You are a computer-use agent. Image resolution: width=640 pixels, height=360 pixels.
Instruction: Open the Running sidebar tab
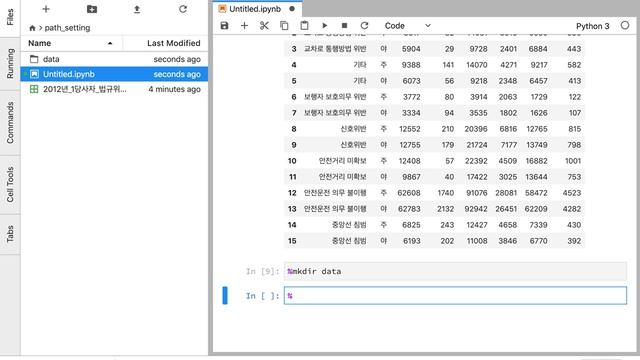(x=10, y=64)
